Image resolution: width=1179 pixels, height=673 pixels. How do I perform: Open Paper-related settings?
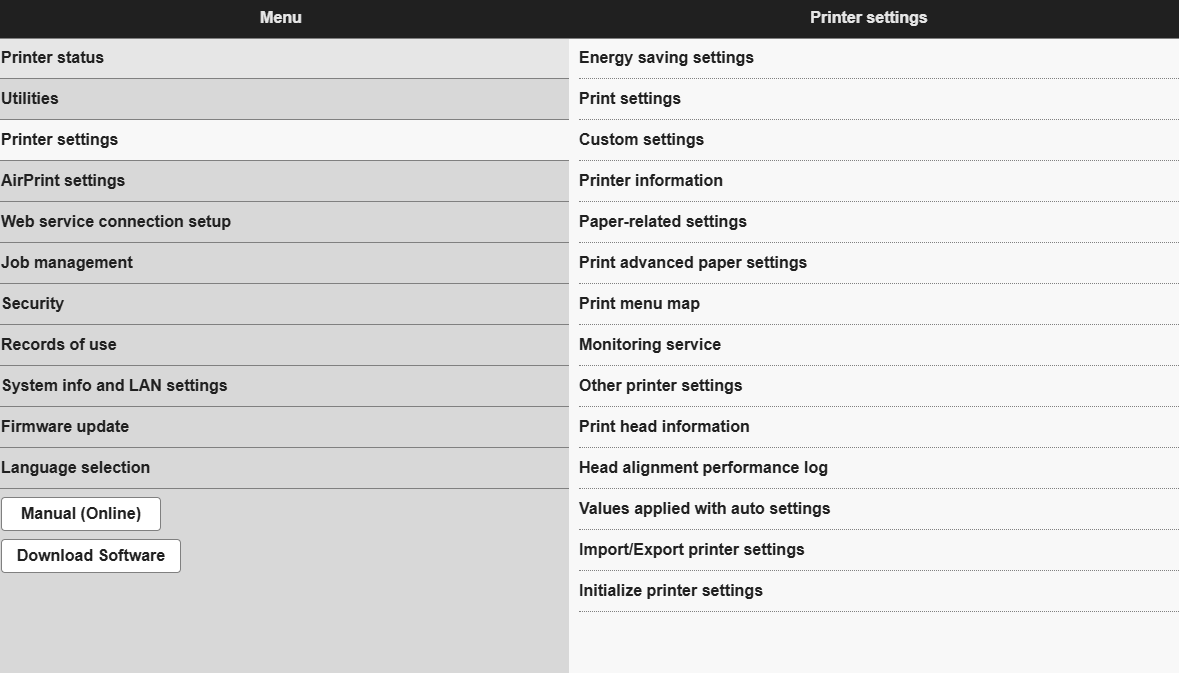662,221
